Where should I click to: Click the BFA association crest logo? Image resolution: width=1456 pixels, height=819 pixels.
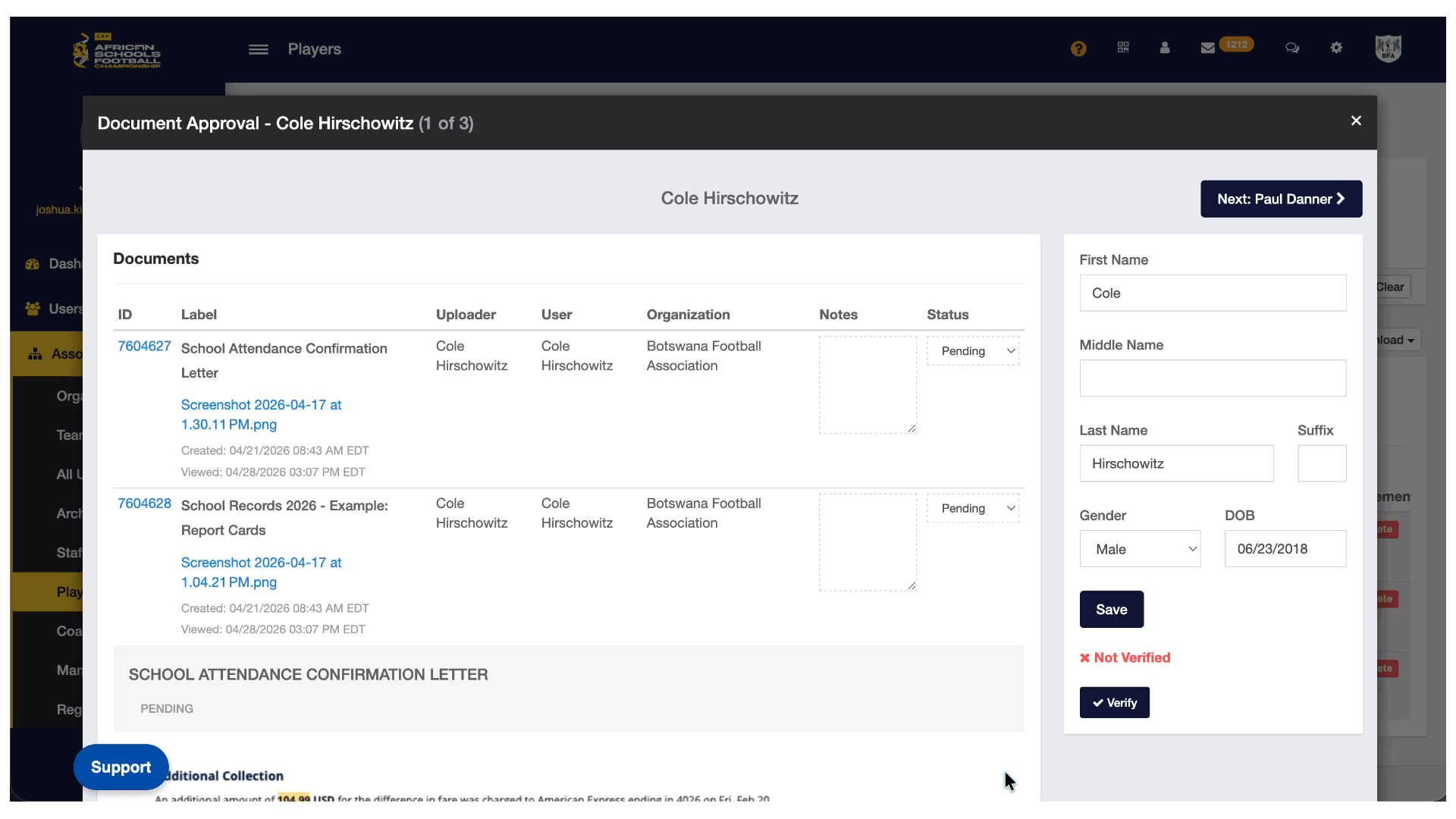coord(1388,49)
